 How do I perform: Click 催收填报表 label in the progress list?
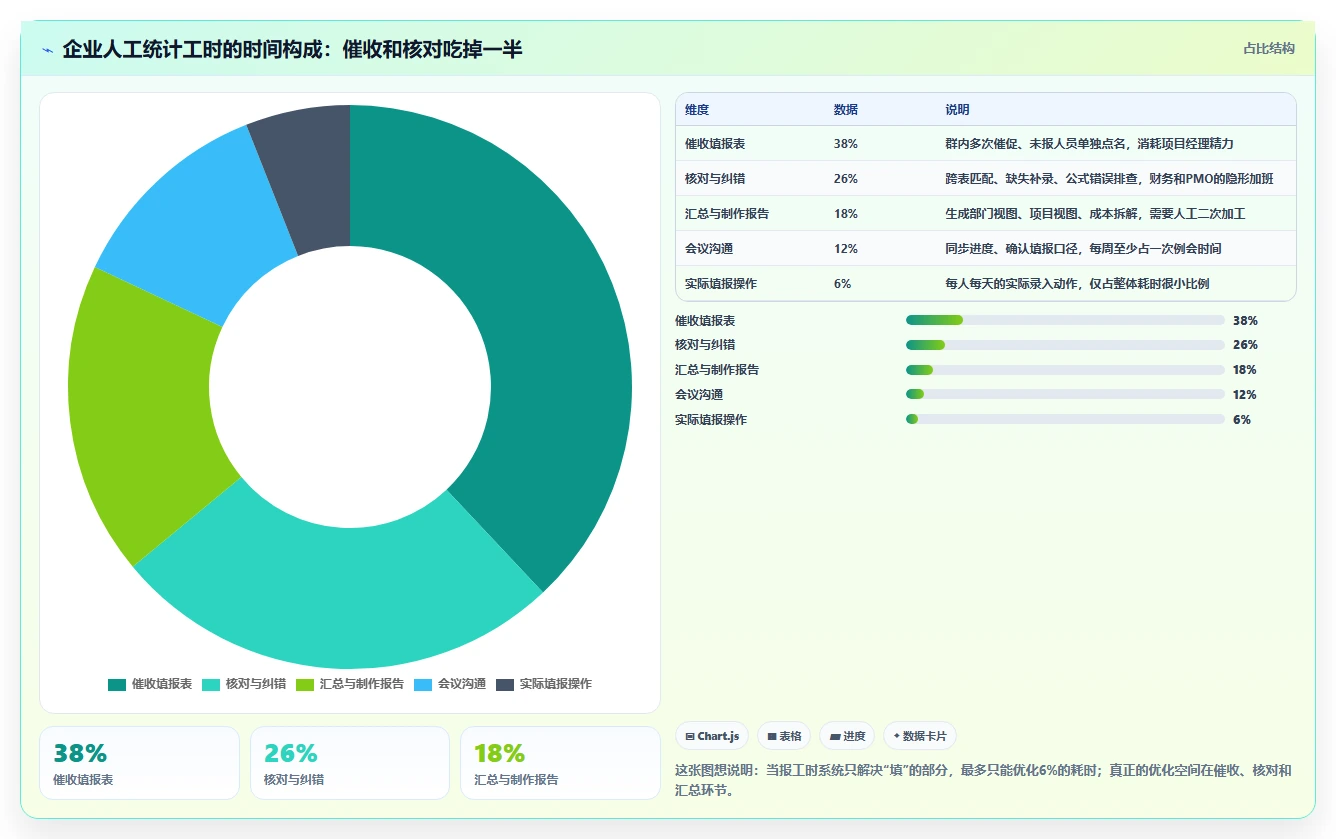point(705,321)
